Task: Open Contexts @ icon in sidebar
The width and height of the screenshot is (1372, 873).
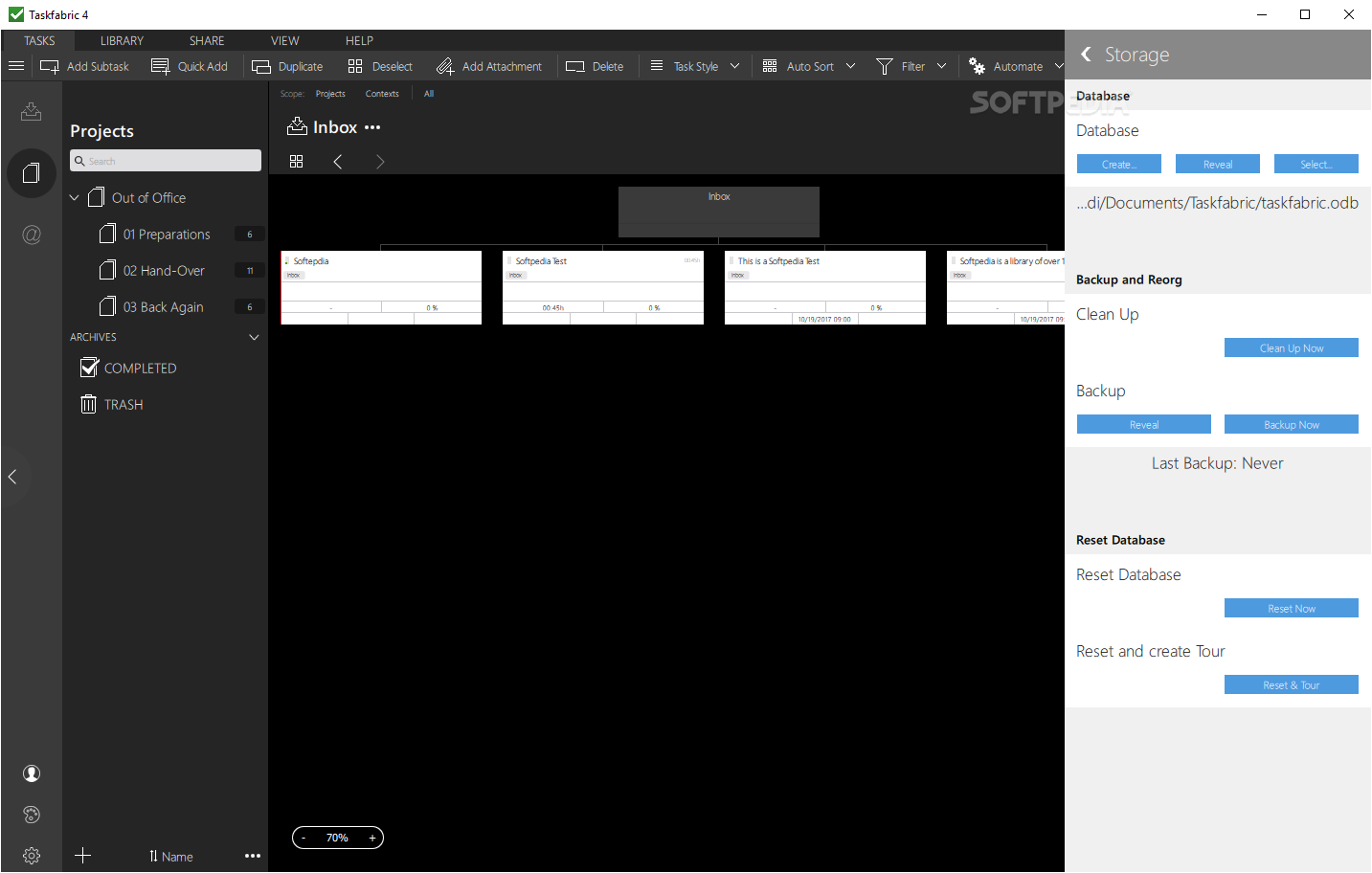Action: (x=31, y=235)
